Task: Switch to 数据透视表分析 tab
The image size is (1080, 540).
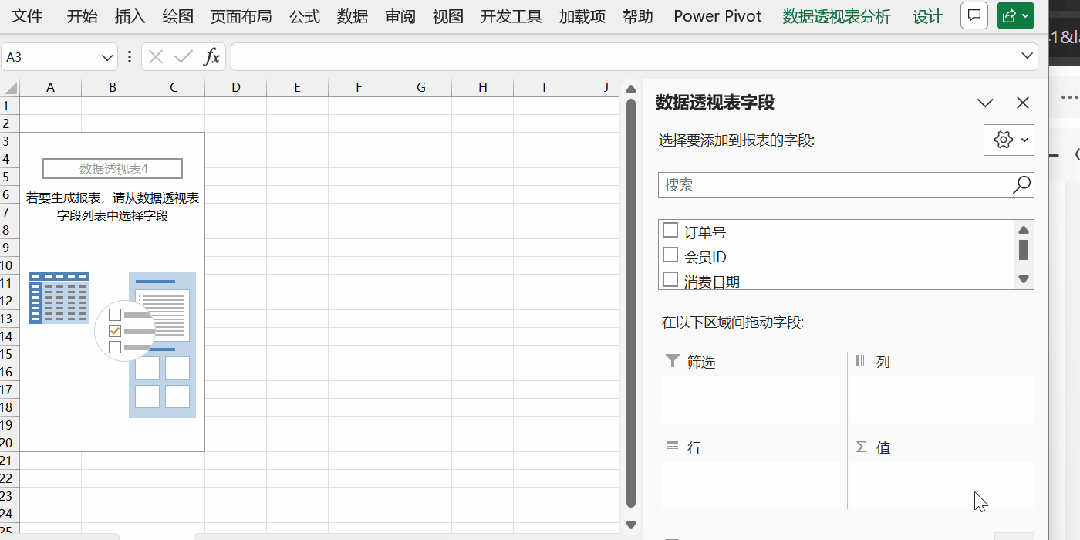Action: 836,17
